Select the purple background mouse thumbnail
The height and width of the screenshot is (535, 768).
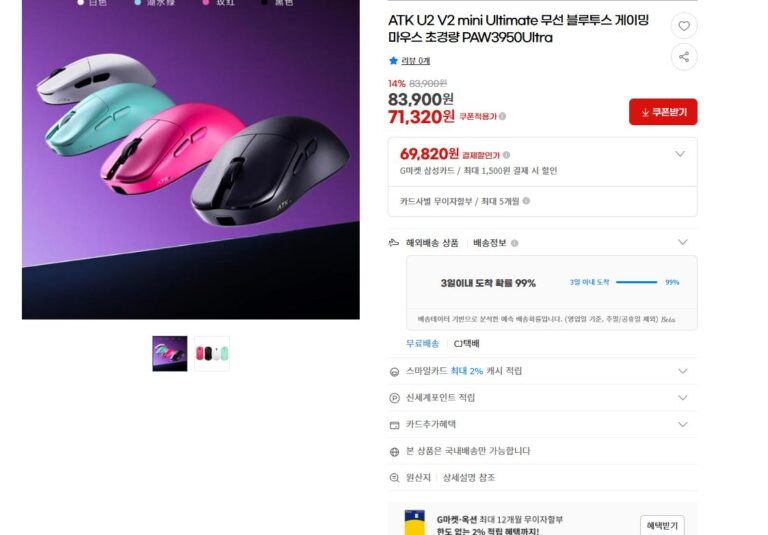pos(169,353)
